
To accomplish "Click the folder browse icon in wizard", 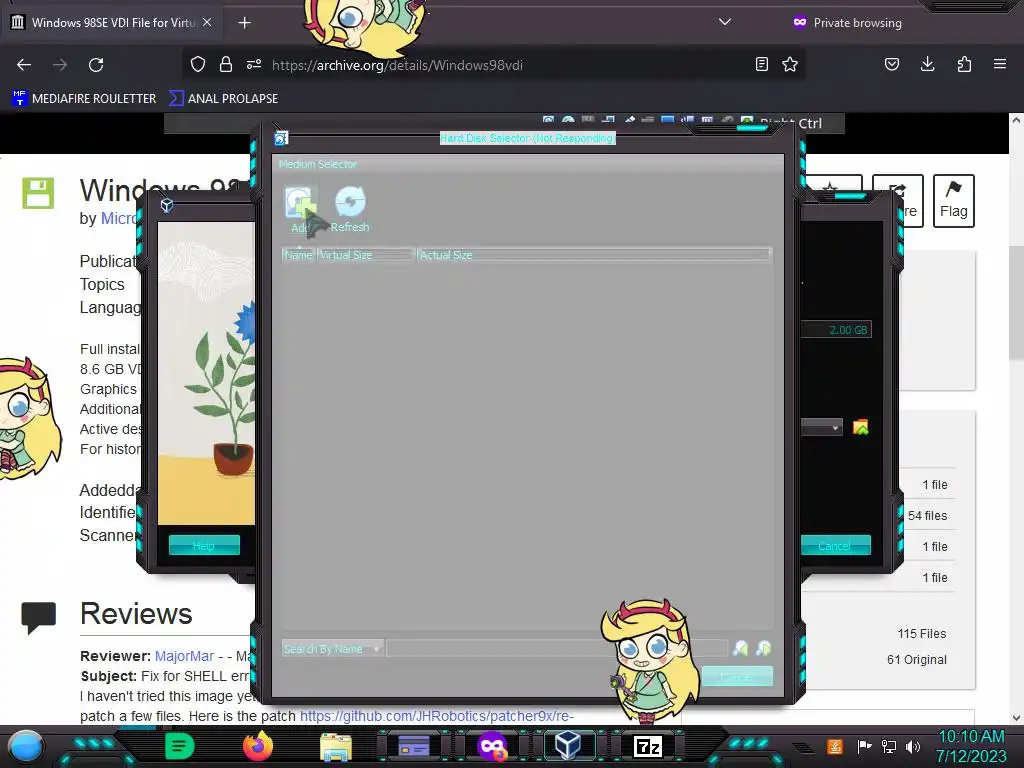I will (861, 428).
